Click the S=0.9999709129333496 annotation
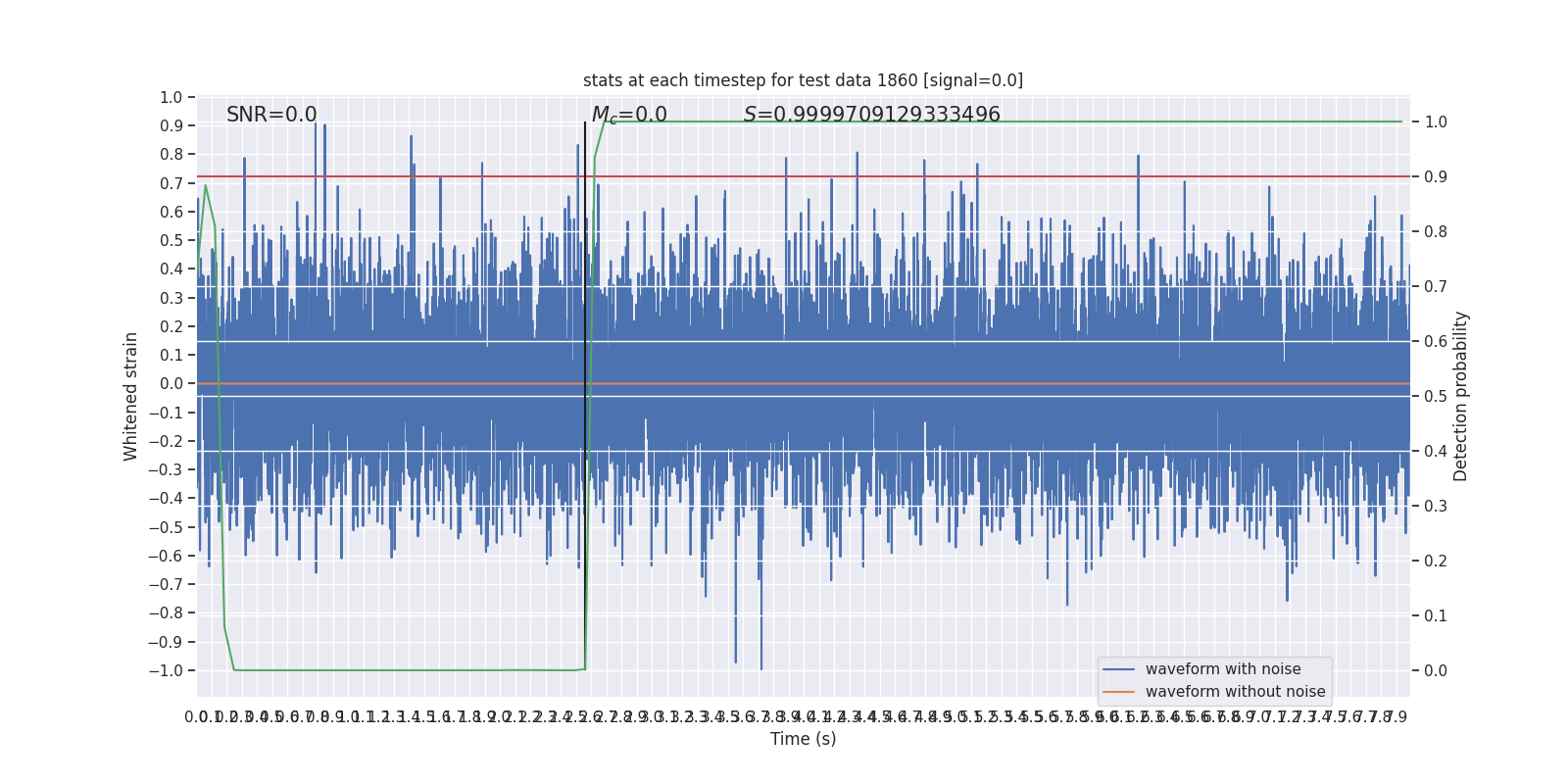 pyautogui.click(x=872, y=115)
